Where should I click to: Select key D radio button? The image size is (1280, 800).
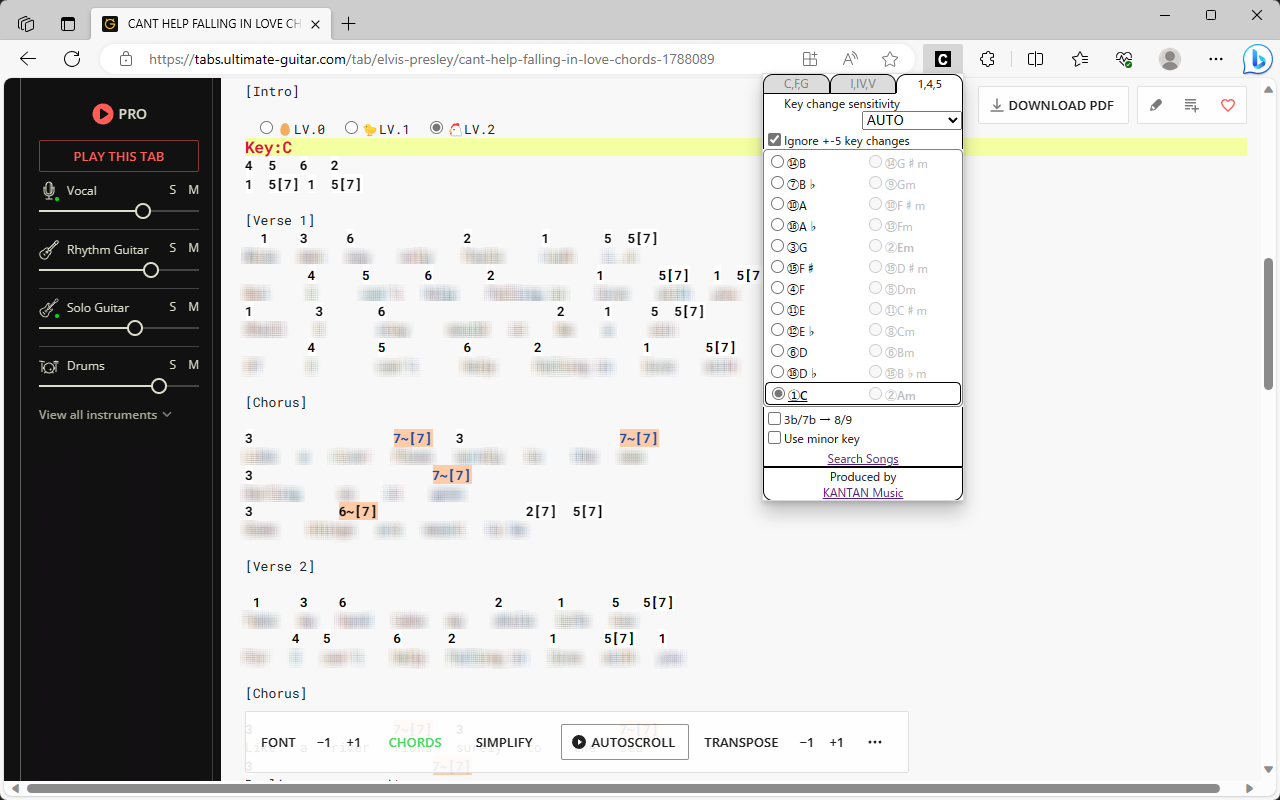click(777, 351)
